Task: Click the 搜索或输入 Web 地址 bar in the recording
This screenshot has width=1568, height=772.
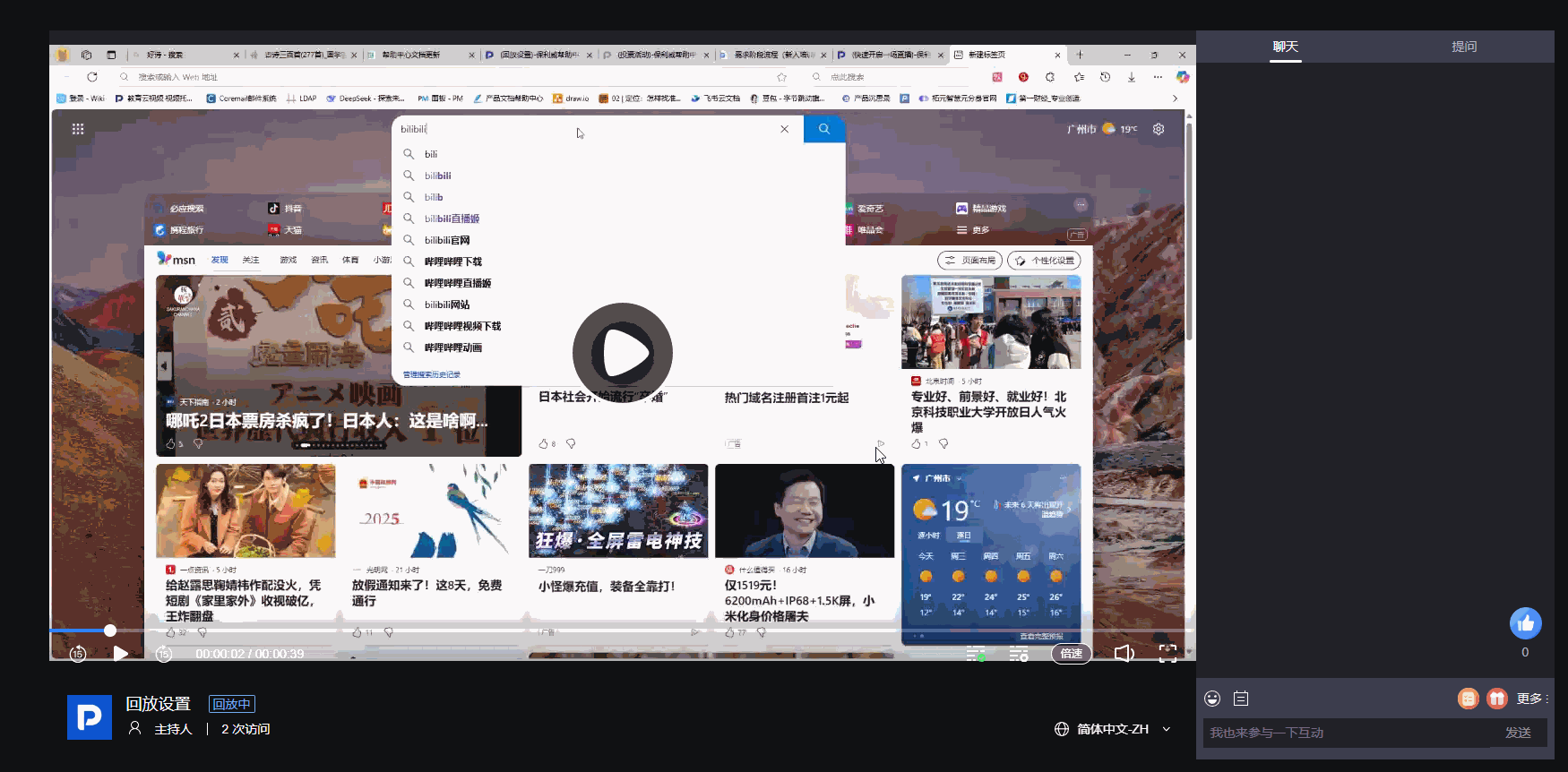Action: click(x=452, y=77)
